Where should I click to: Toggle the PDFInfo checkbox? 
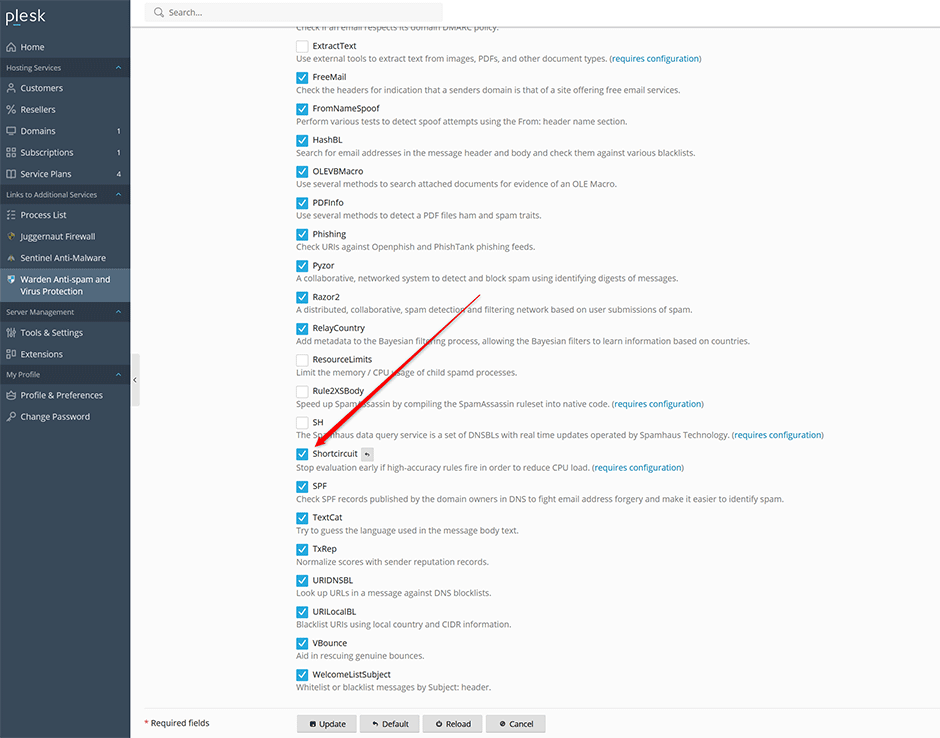point(302,203)
